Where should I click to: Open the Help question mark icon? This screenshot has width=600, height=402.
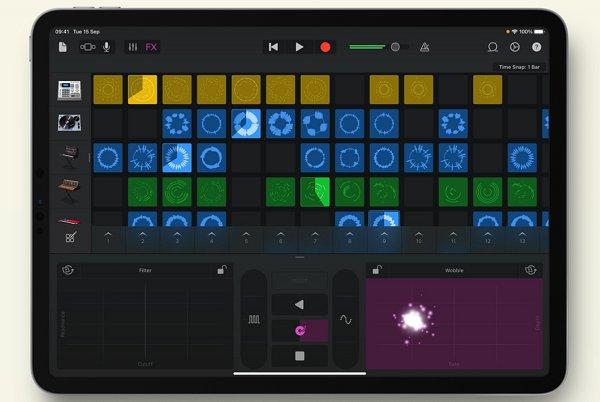pos(536,47)
